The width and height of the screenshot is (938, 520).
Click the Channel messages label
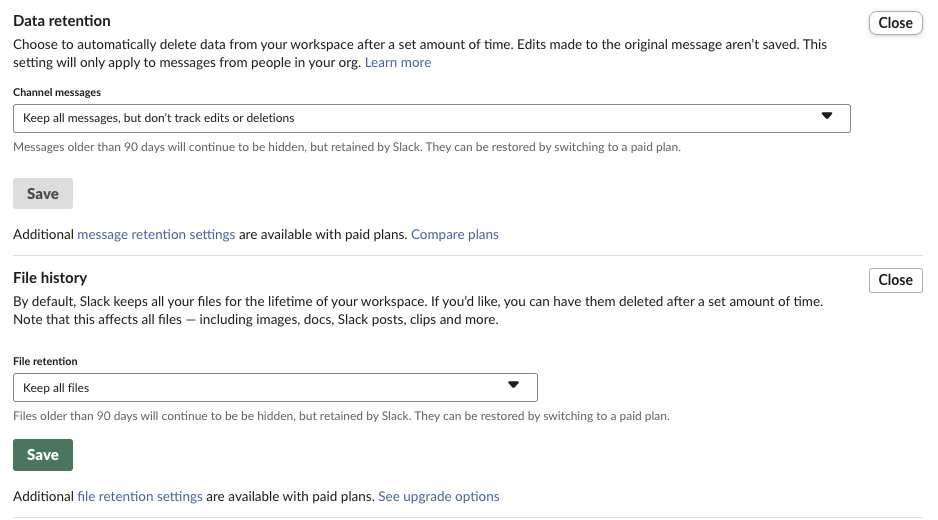coord(57,92)
